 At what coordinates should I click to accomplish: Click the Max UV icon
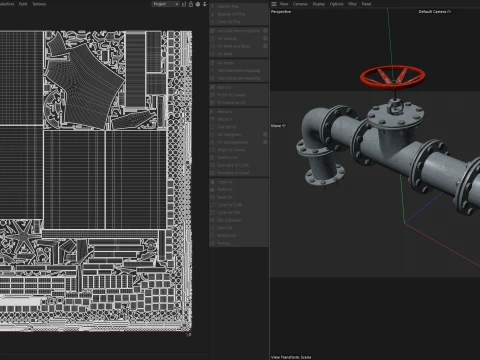(213, 87)
